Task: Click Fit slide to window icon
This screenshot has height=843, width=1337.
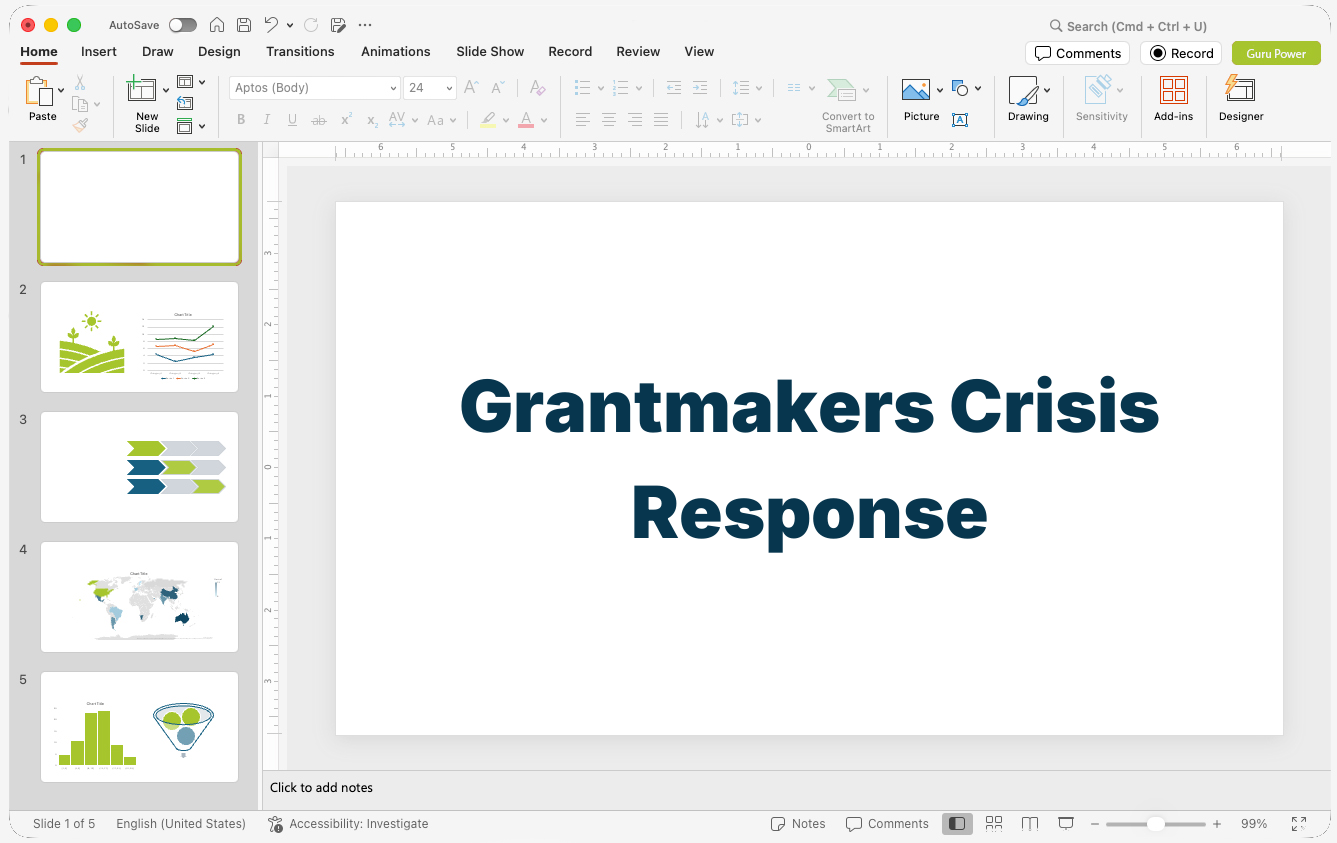Action: point(1299,824)
